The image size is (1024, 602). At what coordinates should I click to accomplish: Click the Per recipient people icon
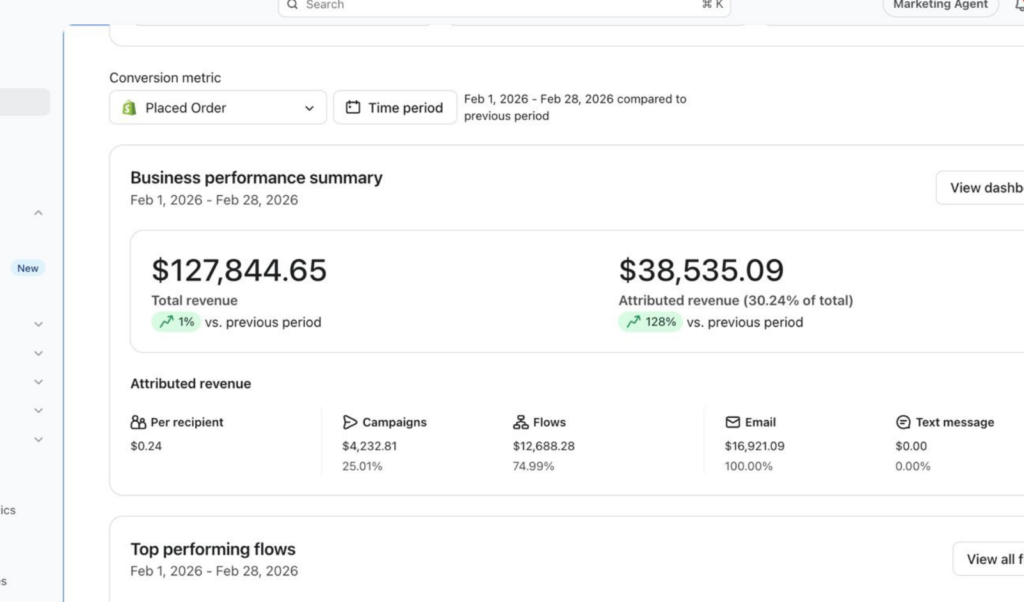tap(138, 422)
